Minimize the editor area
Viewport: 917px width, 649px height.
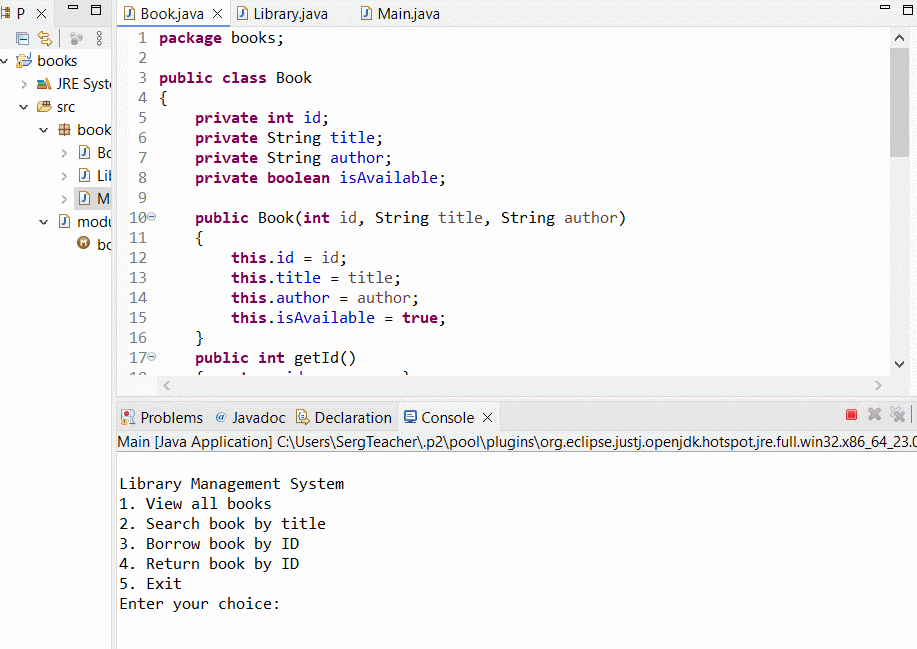[x=885, y=7]
